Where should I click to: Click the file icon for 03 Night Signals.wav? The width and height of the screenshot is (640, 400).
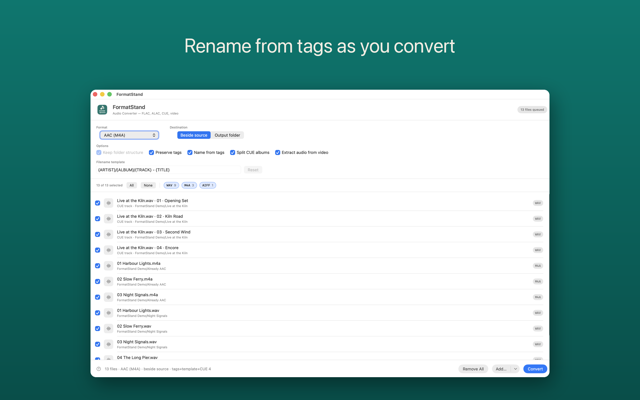click(x=108, y=344)
